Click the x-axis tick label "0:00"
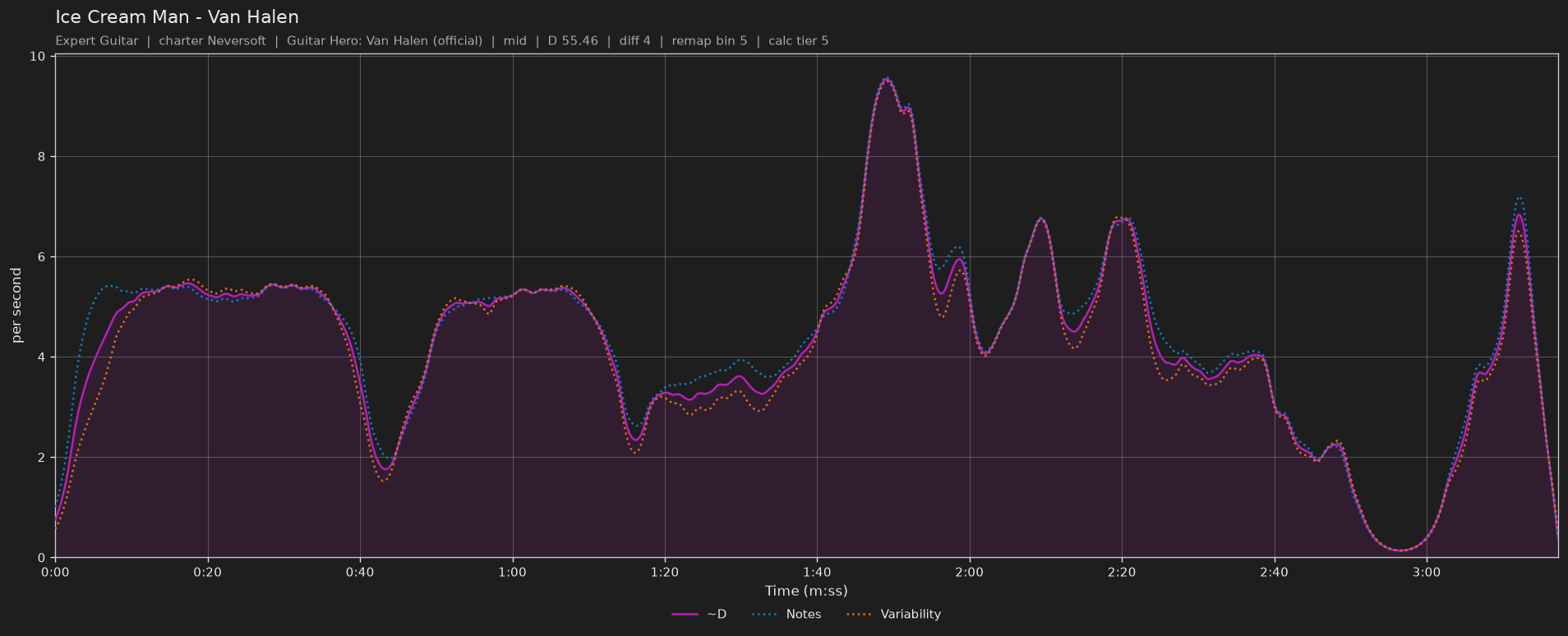1568x636 pixels. (55, 572)
